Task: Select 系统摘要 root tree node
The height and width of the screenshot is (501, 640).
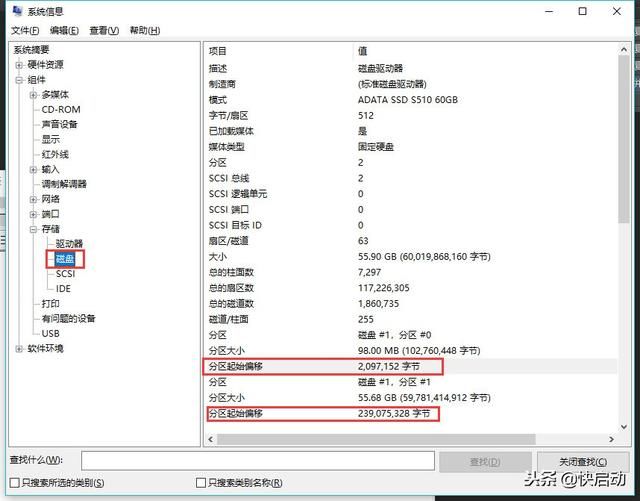Action: click(31, 50)
